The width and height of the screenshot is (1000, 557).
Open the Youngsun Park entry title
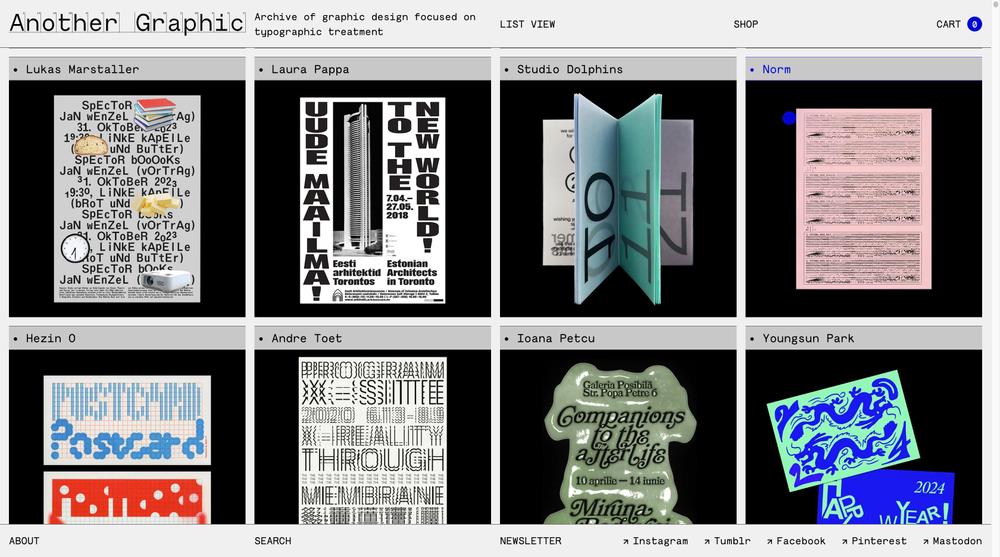point(808,338)
